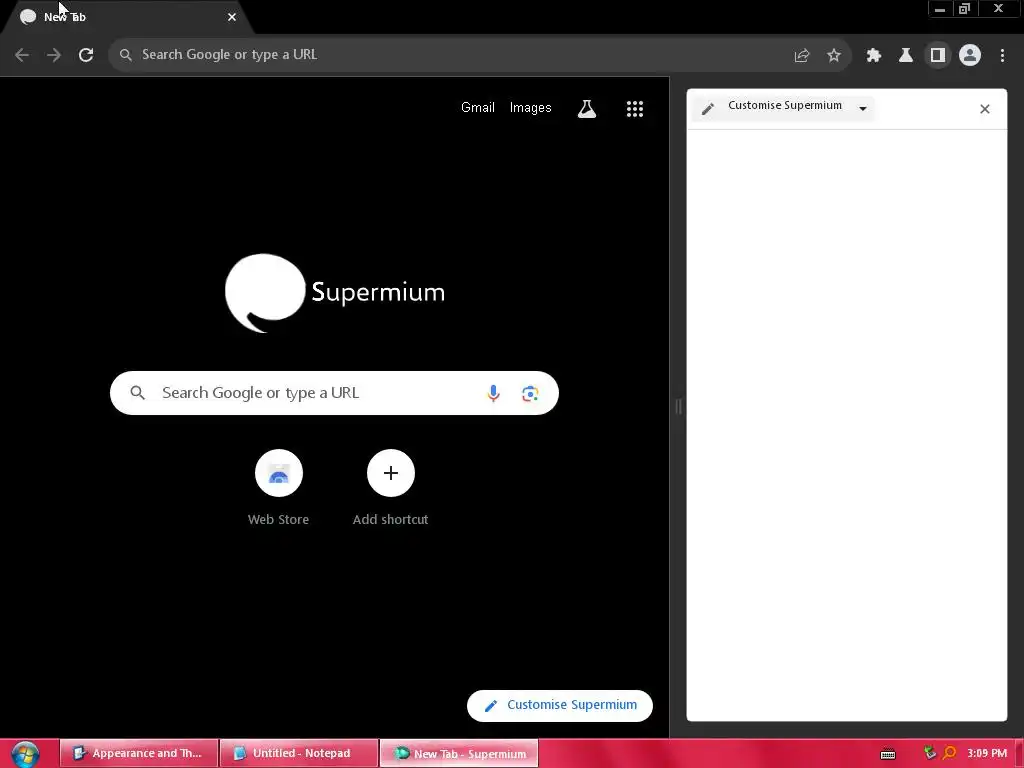
Task: Click New Tab - Supermium taskbar button
Action: 459,753
